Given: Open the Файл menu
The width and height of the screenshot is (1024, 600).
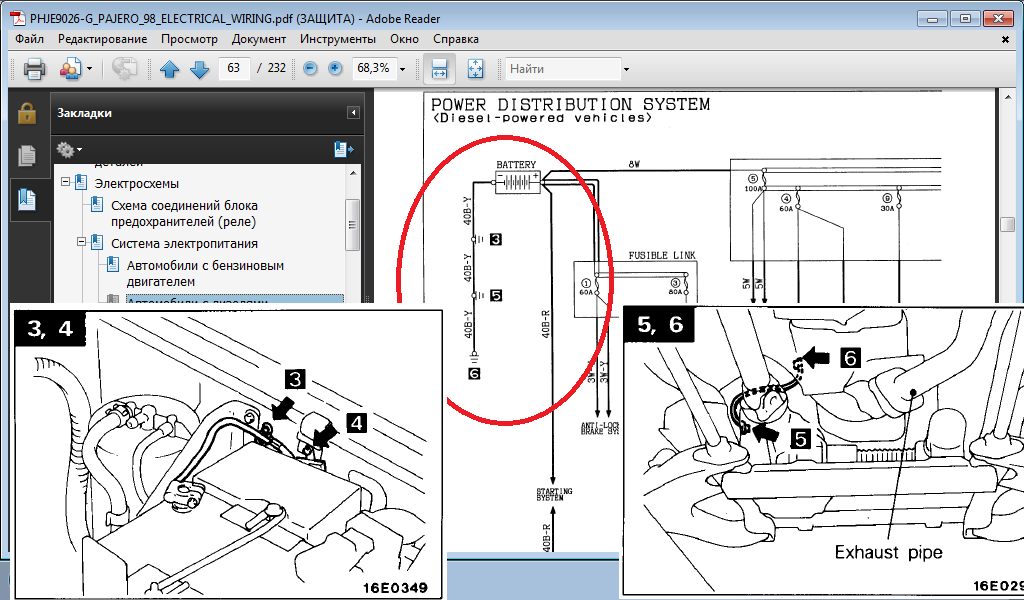Looking at the screenshot, I should (29, 39).
